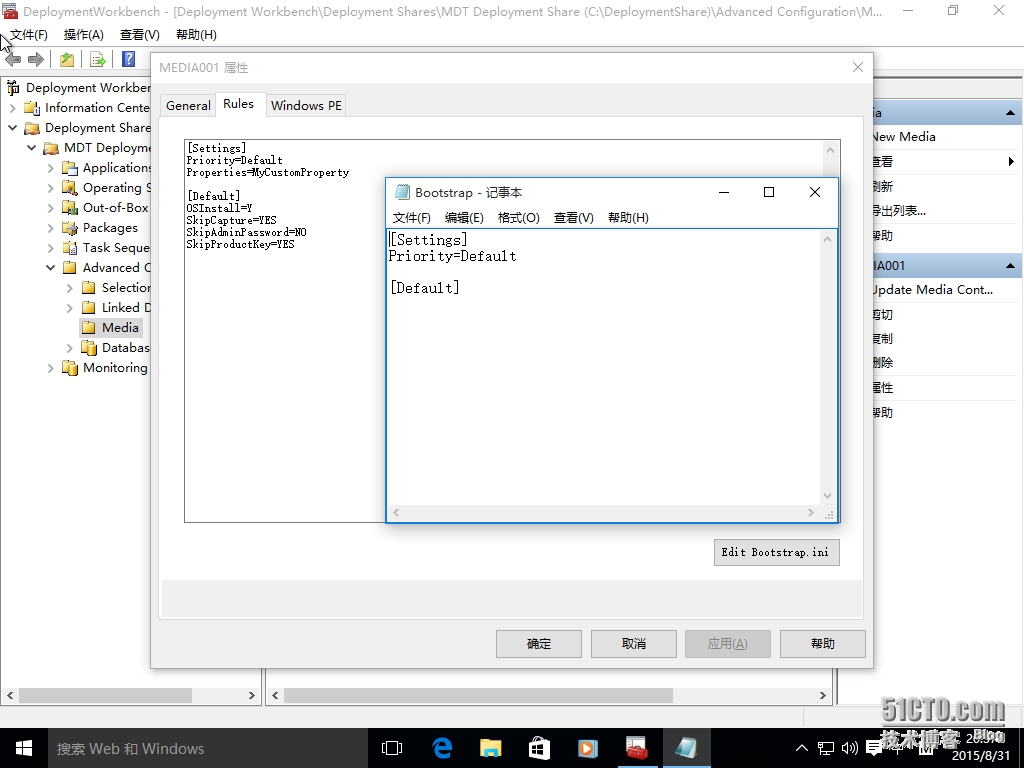Expand the Applications tree node

(x=50, y=168)
